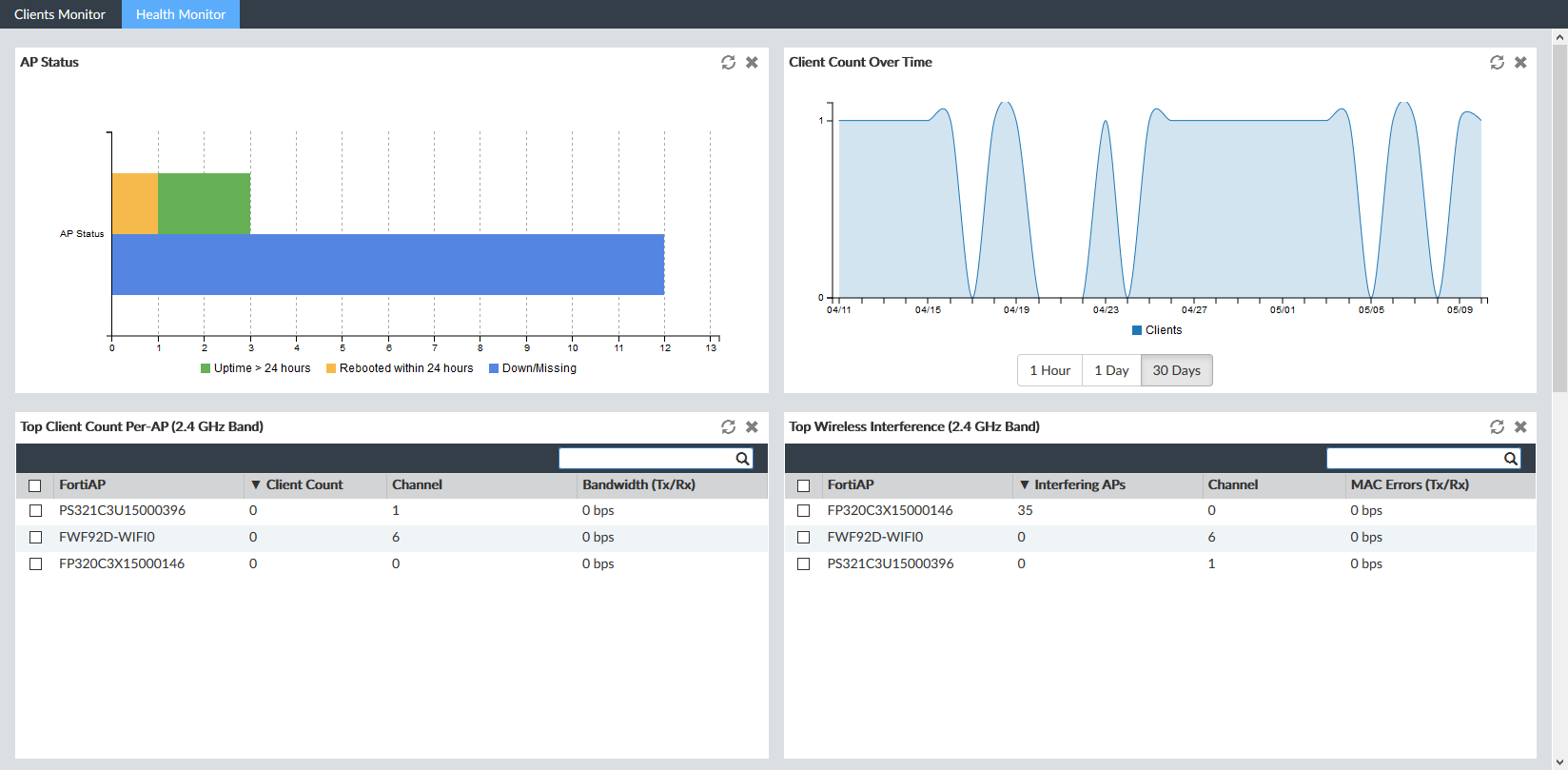The height and width of the screenshot is (770, 1568).
Task: Switch to Clients Monitor tab
Action: point(60,14)
